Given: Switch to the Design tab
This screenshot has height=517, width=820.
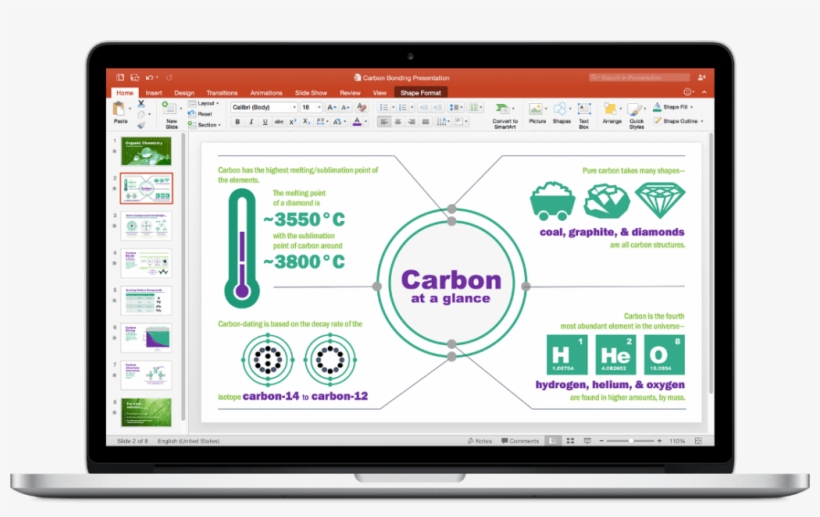Looking at the screenshot, I should pyautogui.click(x=184, y=93).
